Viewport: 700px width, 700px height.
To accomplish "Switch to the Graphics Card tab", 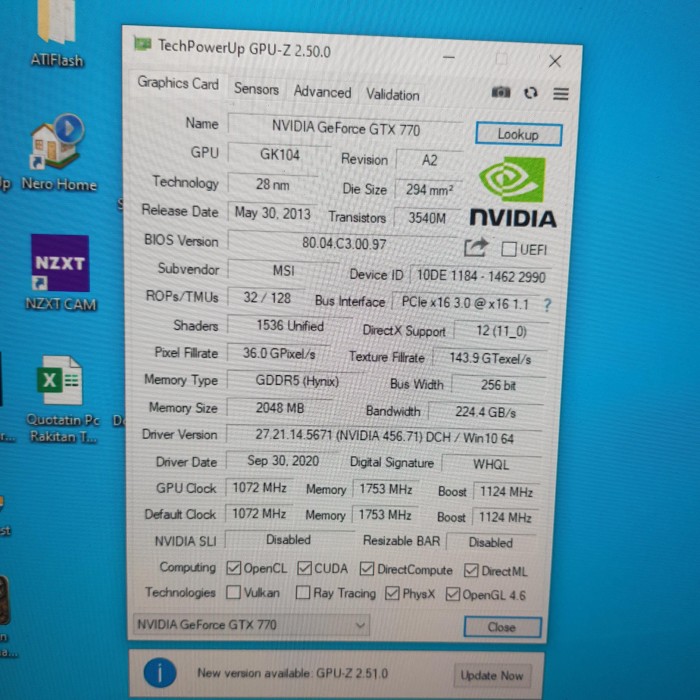I will (178, 83).
